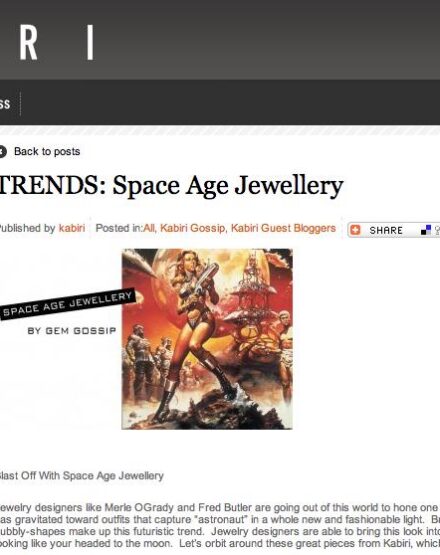The width and height of the screenshot is (440, 555).
Task: Click the Blast Off With Space Age Jewellery subtitle
Action: 81,475
